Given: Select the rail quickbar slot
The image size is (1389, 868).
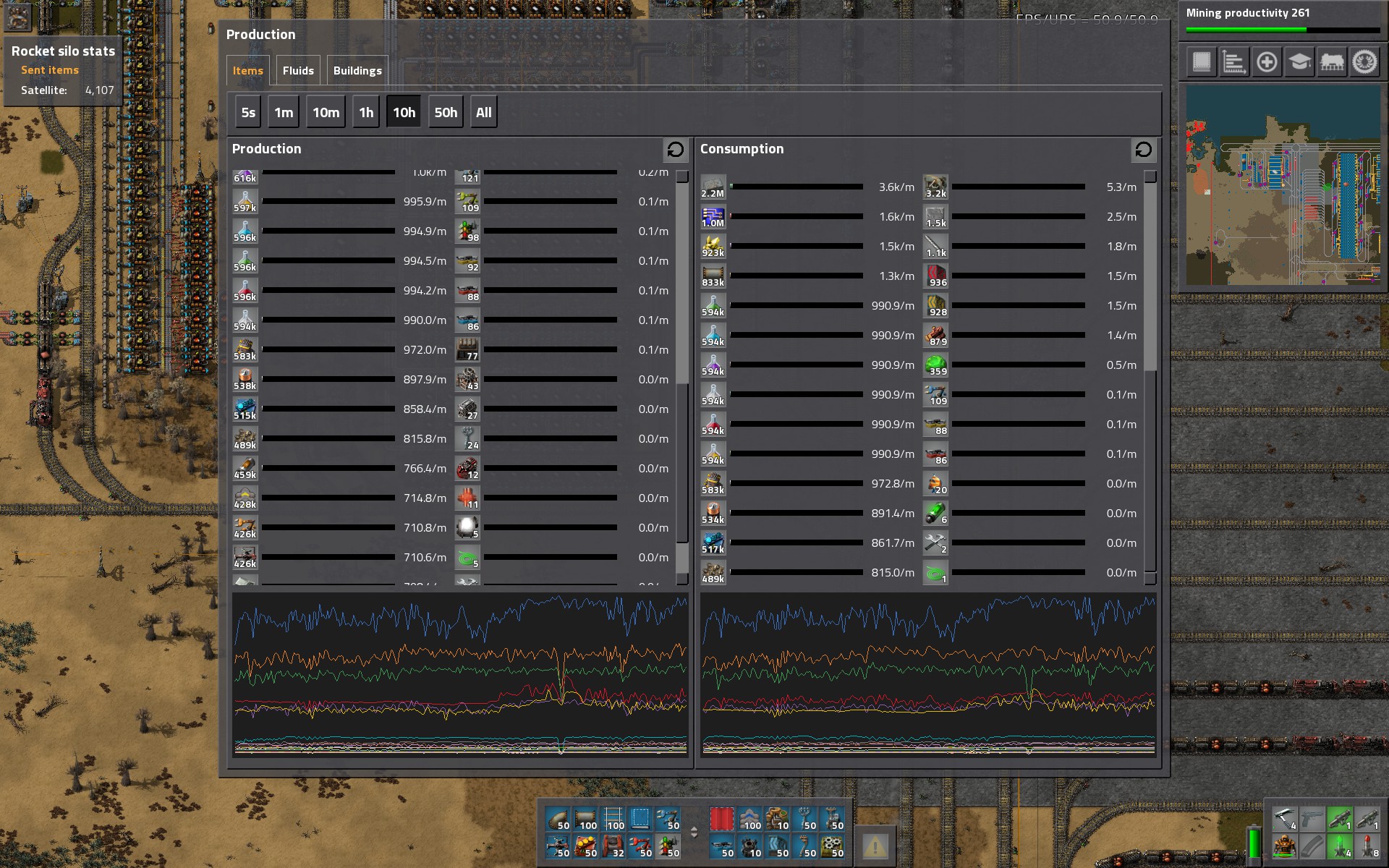Looking at the screenshot, I should pyautogui.click(x=613, y=819).
